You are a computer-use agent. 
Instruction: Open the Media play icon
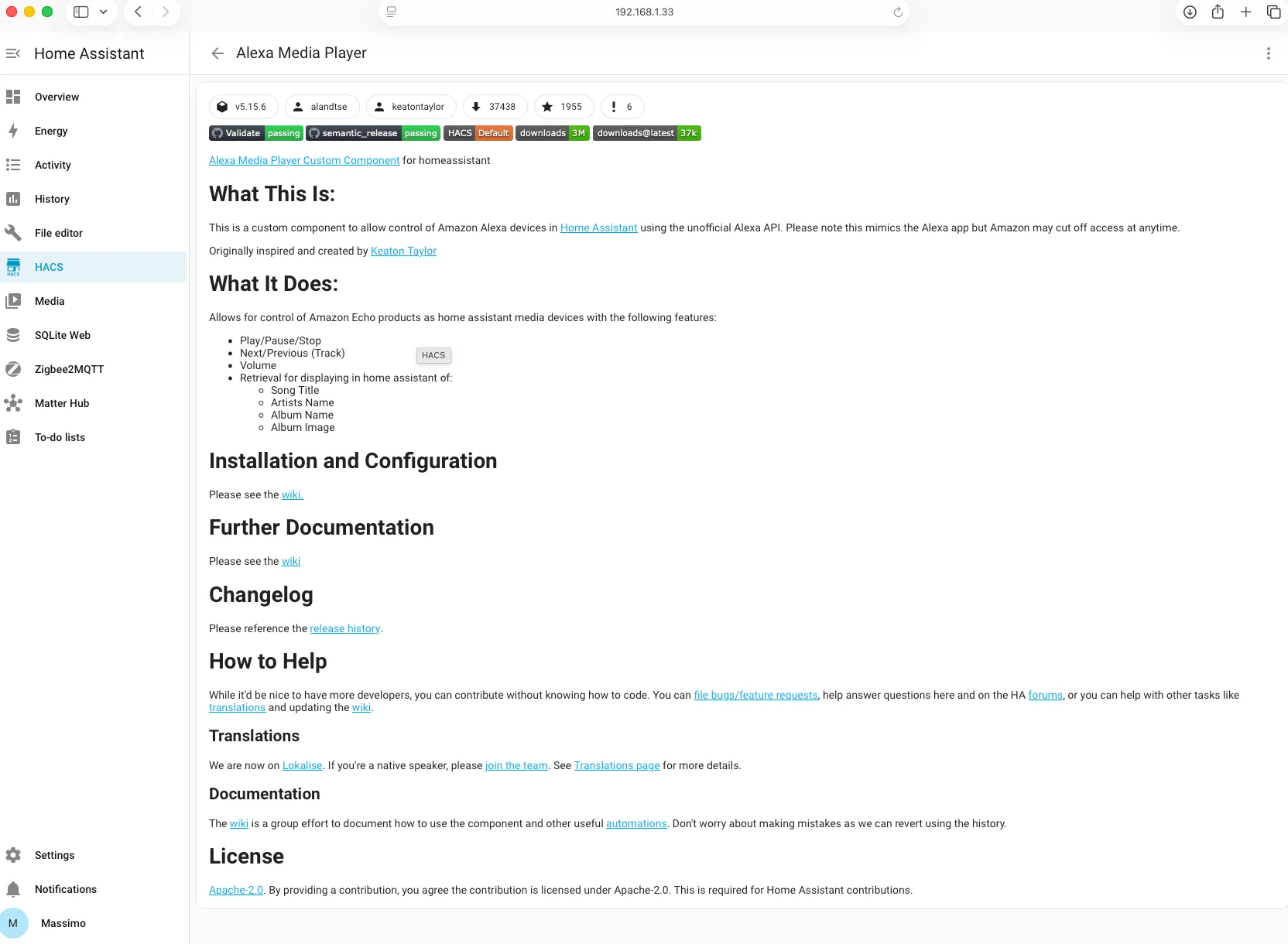(x=13, y=301)
